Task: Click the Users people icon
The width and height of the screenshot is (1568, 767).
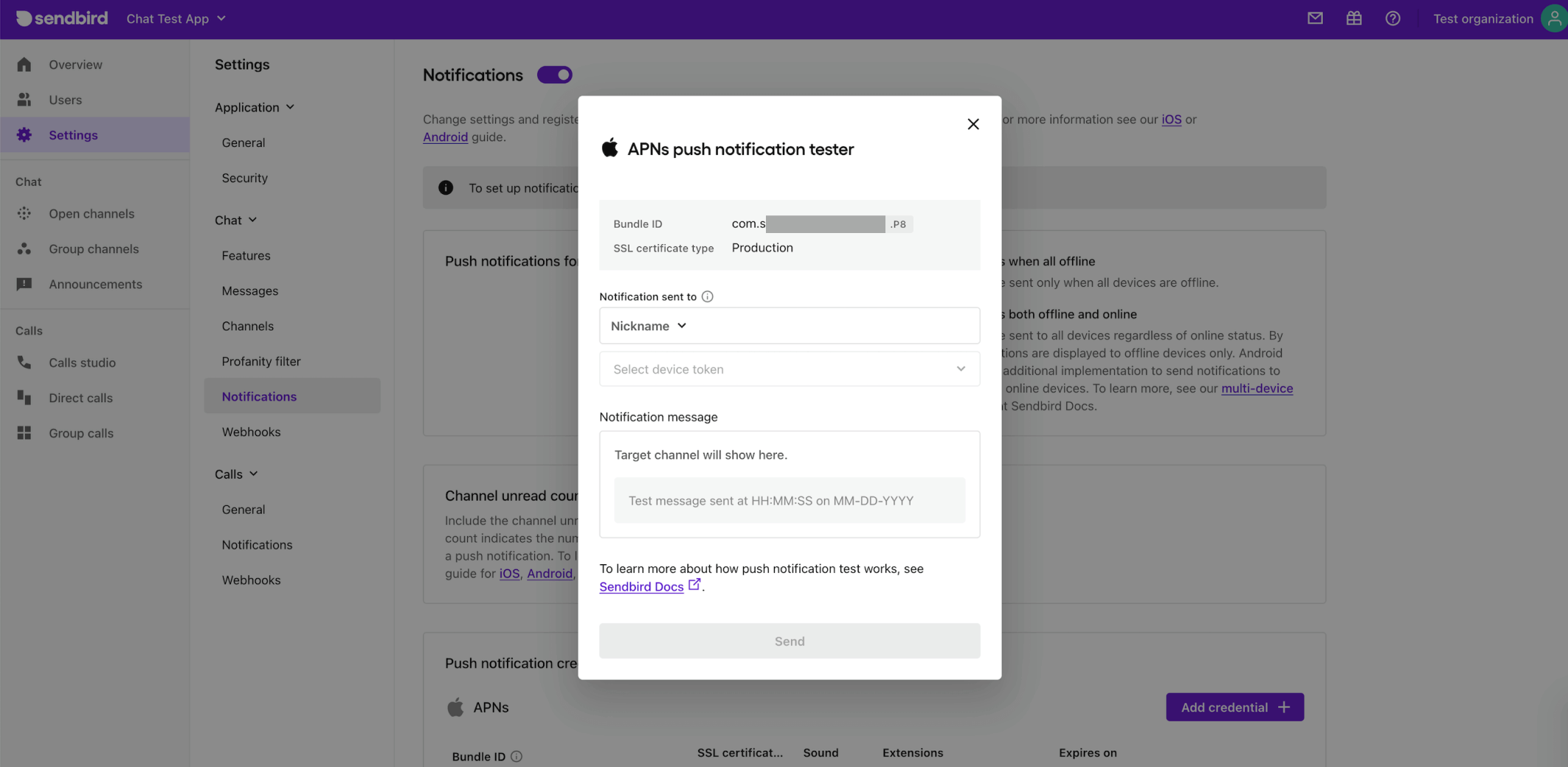Action: pos(24,100)
